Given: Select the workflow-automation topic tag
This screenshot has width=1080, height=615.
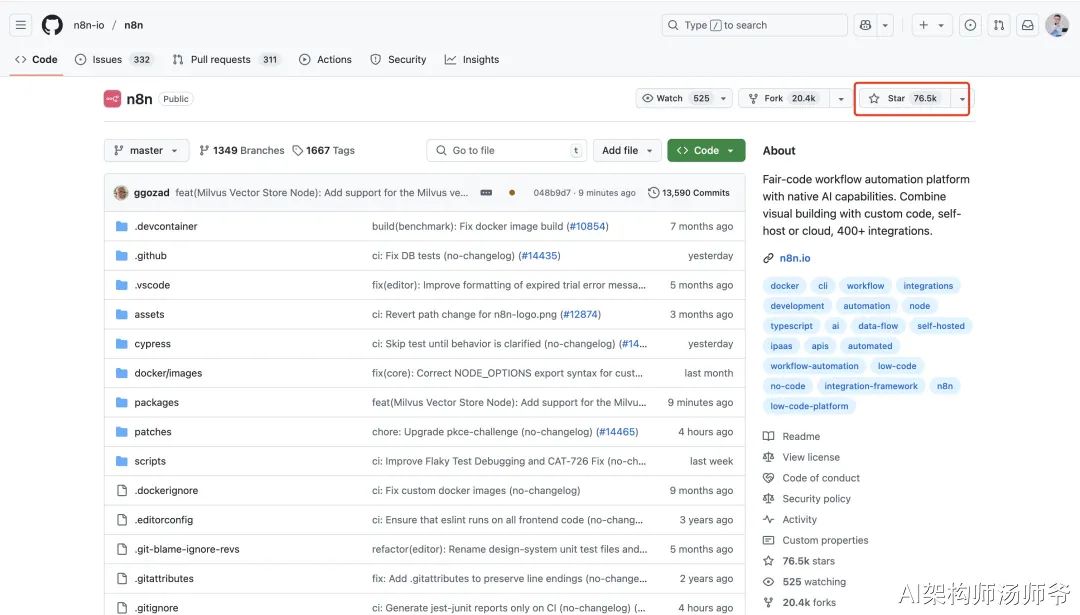Looking at the screenshot, I should (814, 366).
